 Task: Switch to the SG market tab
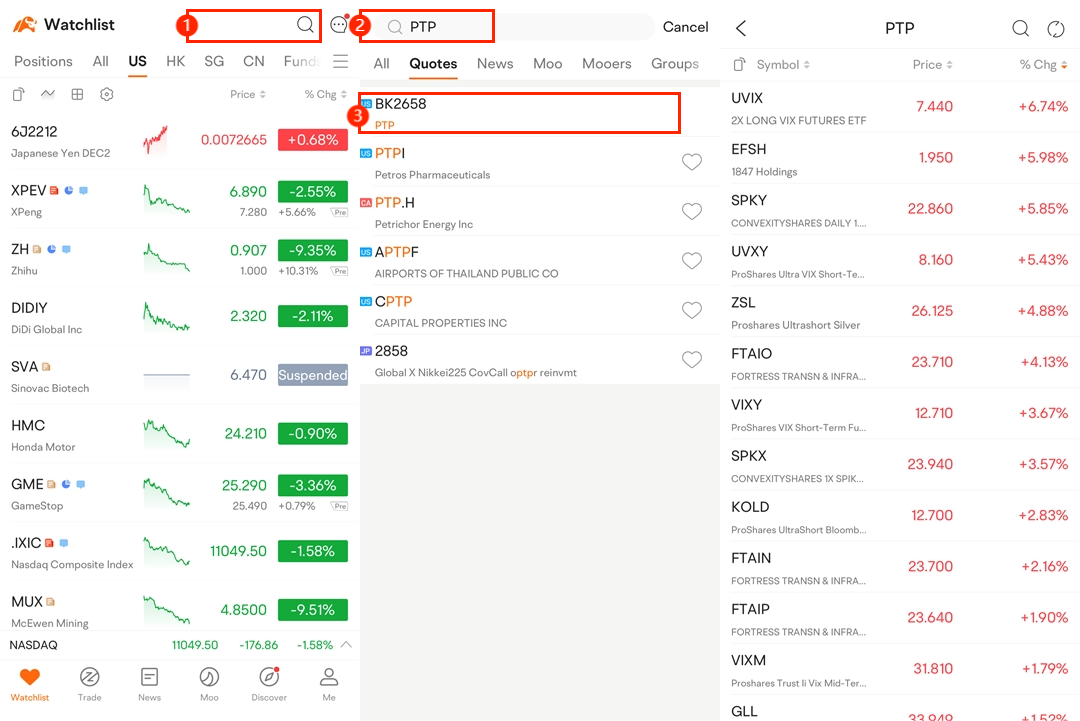coord(214,61)
